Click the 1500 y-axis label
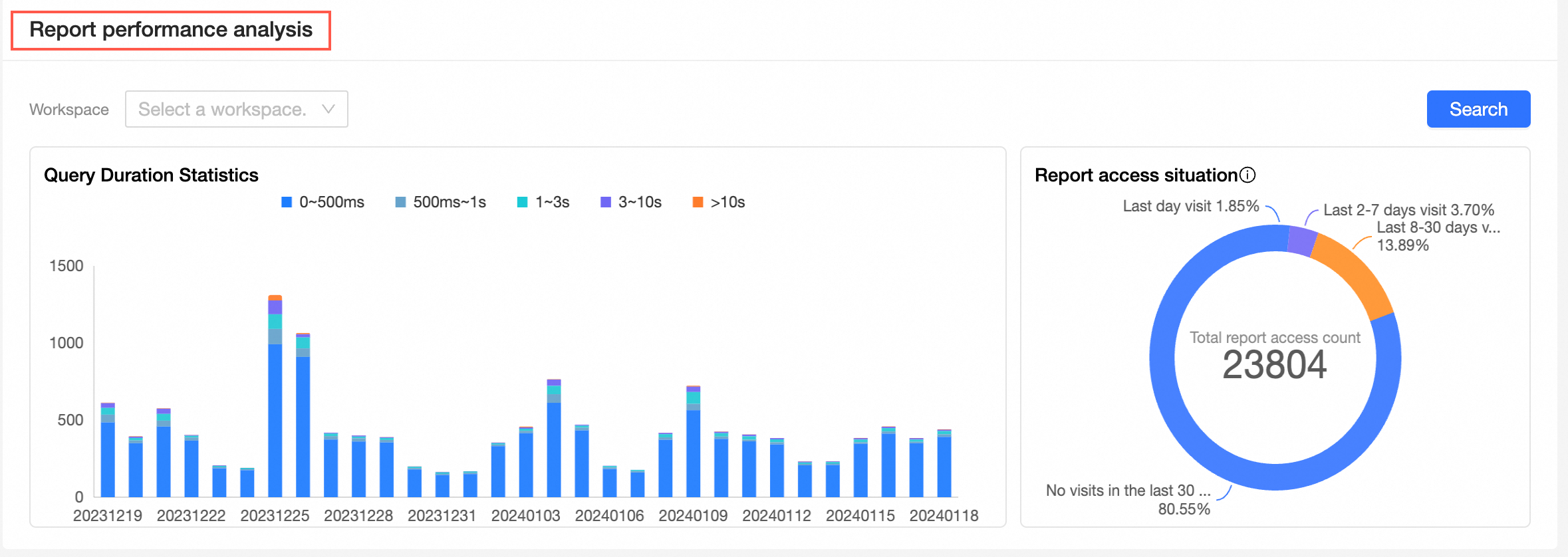 tap(66, 266)
